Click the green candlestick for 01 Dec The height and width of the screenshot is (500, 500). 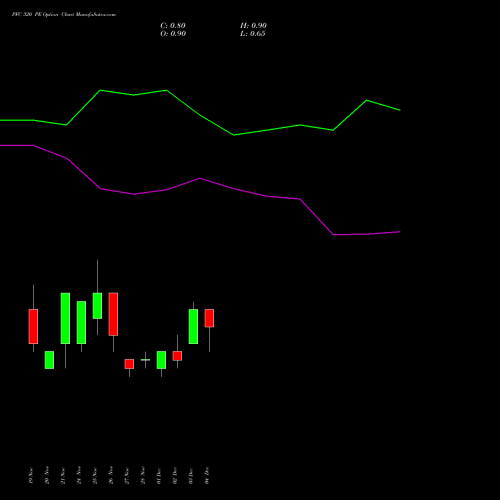[161, 360]
